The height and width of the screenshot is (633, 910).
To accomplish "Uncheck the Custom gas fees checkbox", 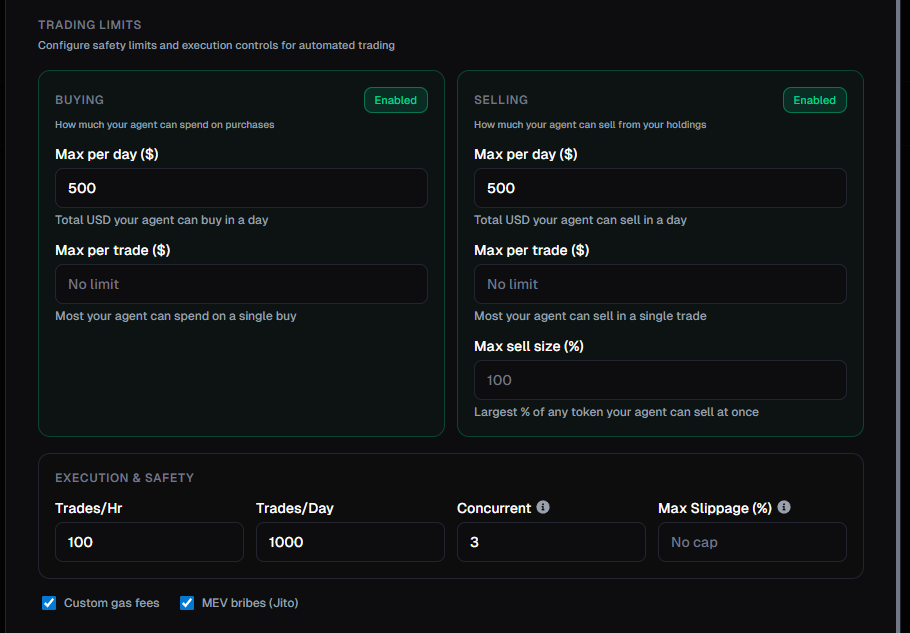I will (49, 603).
